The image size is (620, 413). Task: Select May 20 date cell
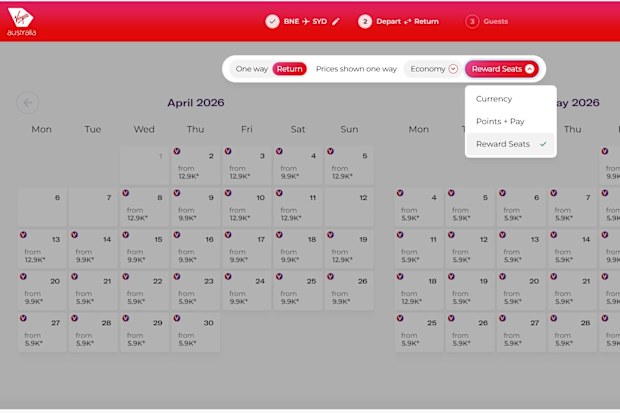point(521,291)
